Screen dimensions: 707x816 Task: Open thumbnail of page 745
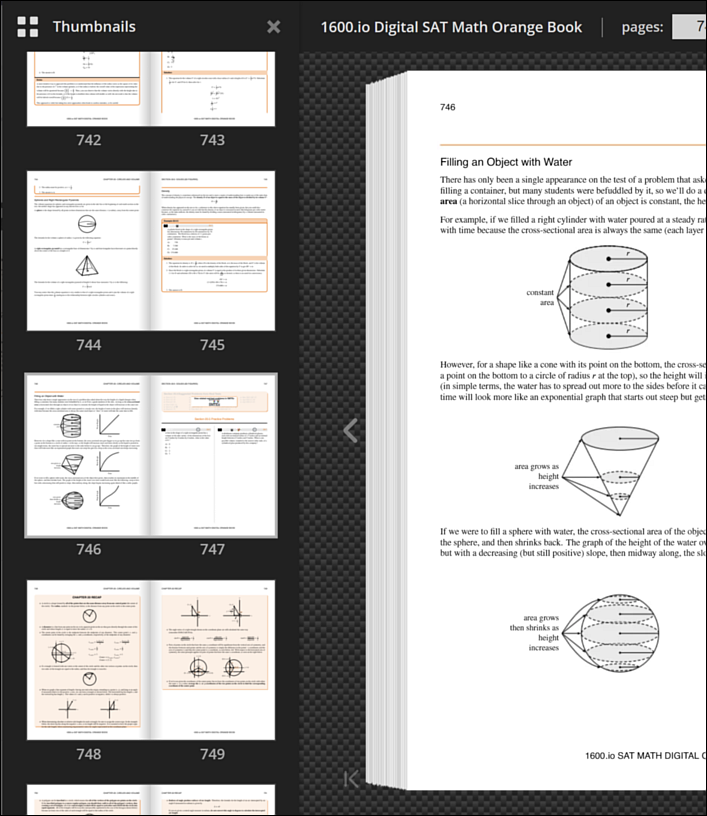pyautogui.click(x=213, y=251)
